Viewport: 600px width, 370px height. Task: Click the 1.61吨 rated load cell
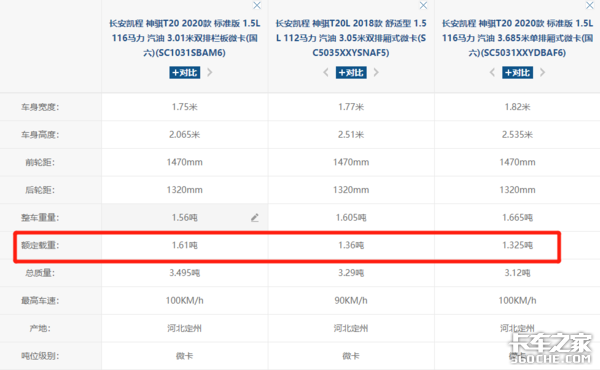click(185, 245)
